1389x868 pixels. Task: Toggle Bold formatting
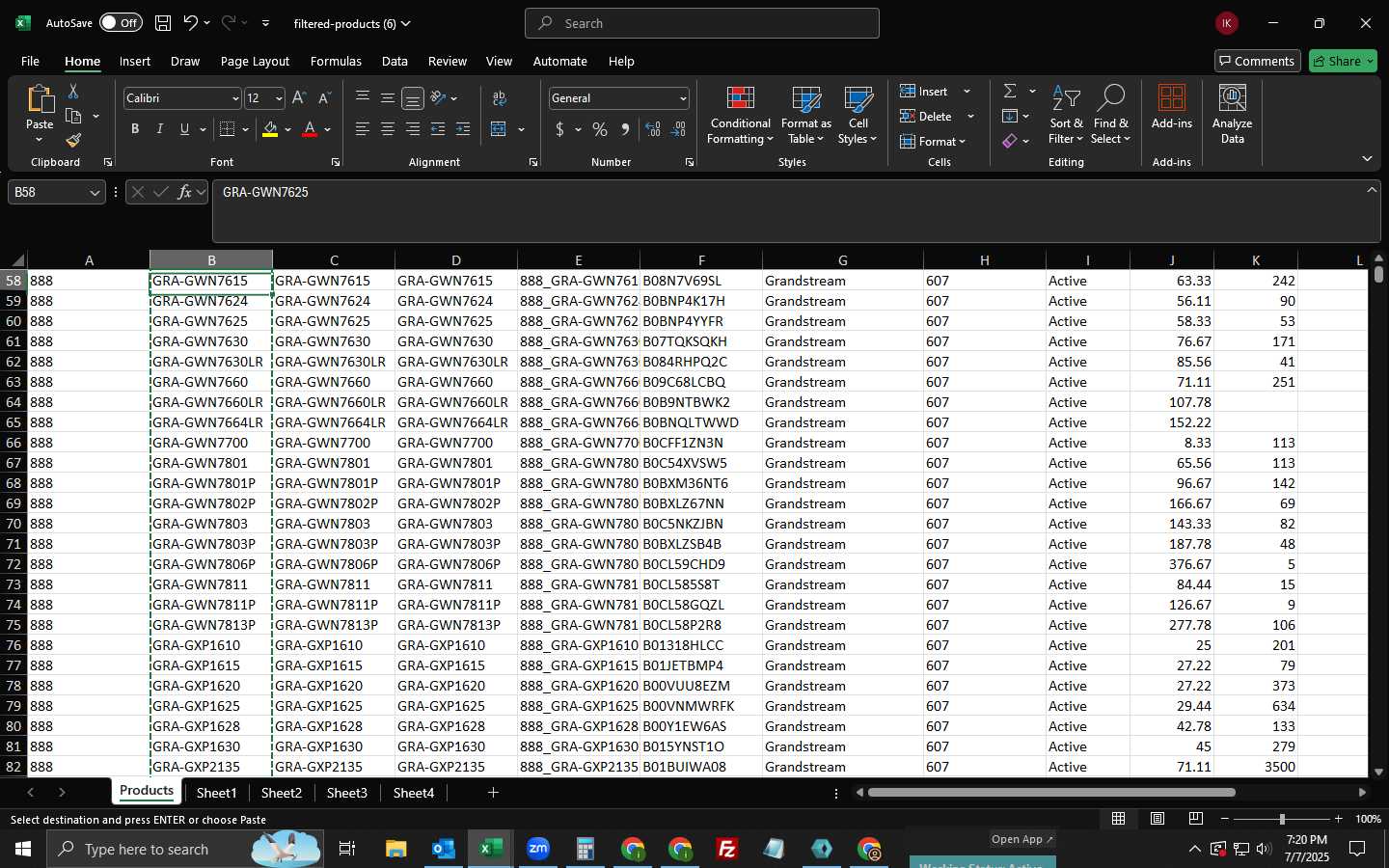(135, 129)
